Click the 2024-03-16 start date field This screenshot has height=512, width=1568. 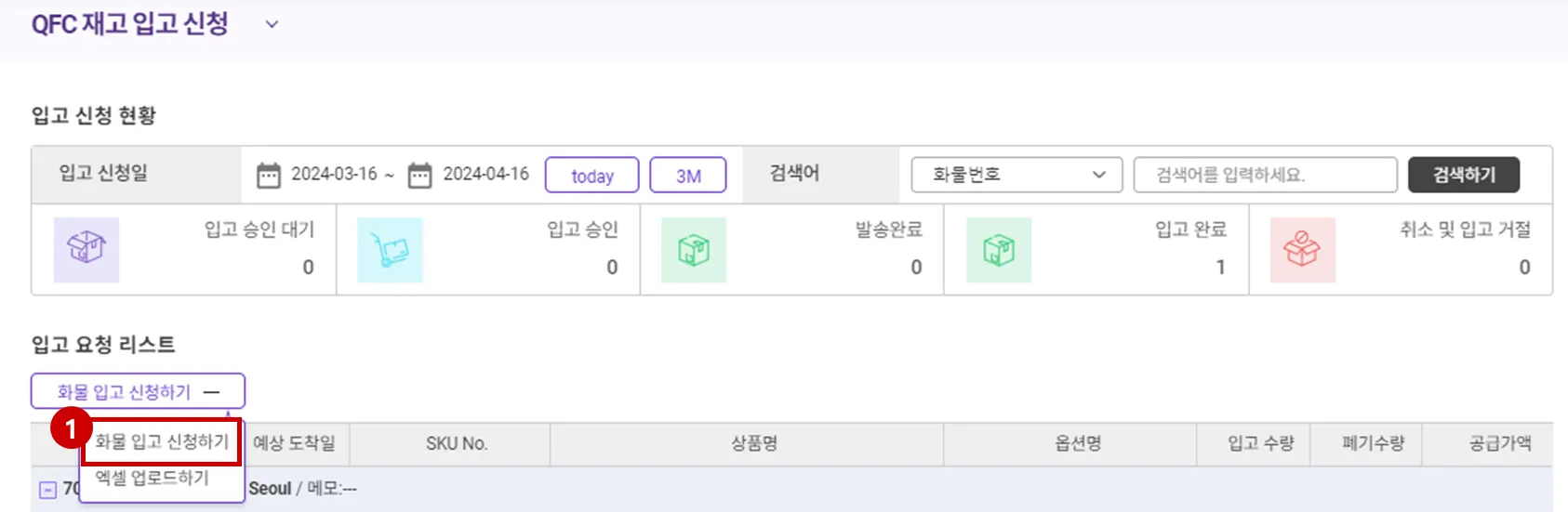point(334,174)
